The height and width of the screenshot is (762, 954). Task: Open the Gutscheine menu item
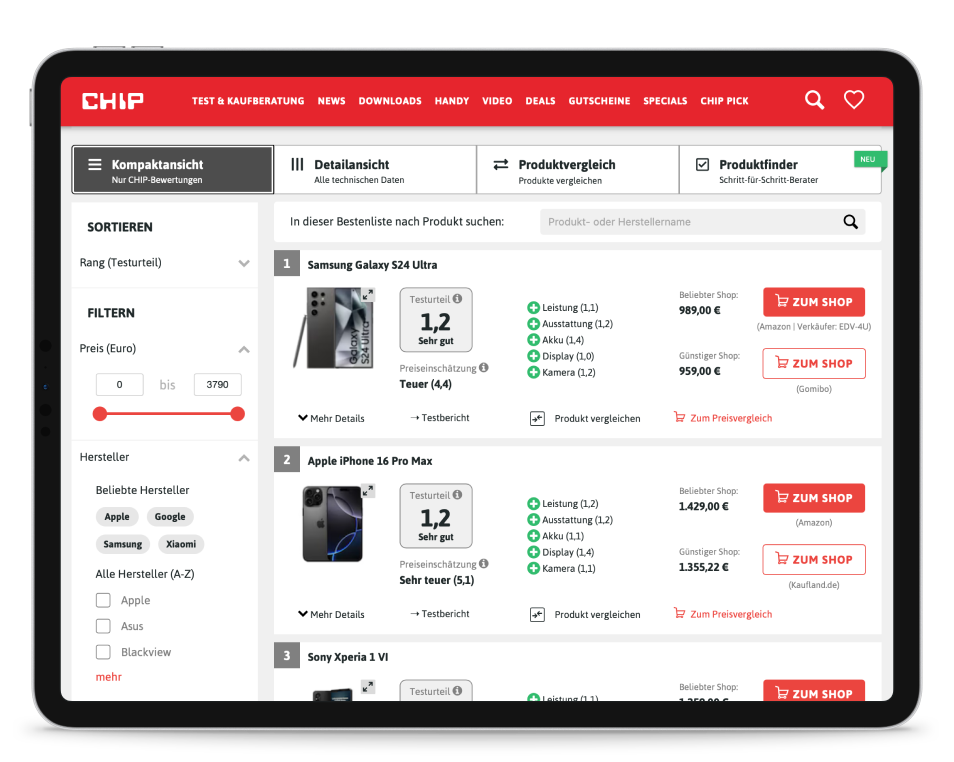599,101
